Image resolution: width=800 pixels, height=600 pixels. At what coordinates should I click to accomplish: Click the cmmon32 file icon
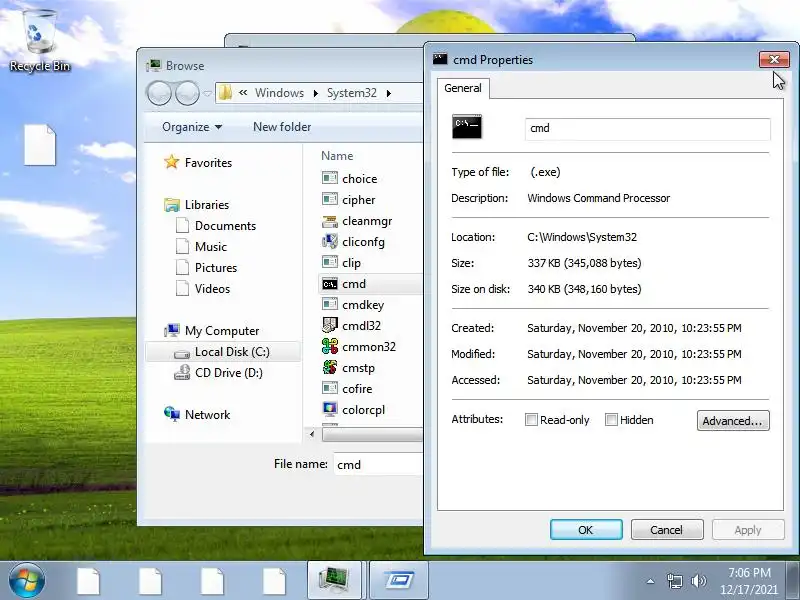point(330,346)
